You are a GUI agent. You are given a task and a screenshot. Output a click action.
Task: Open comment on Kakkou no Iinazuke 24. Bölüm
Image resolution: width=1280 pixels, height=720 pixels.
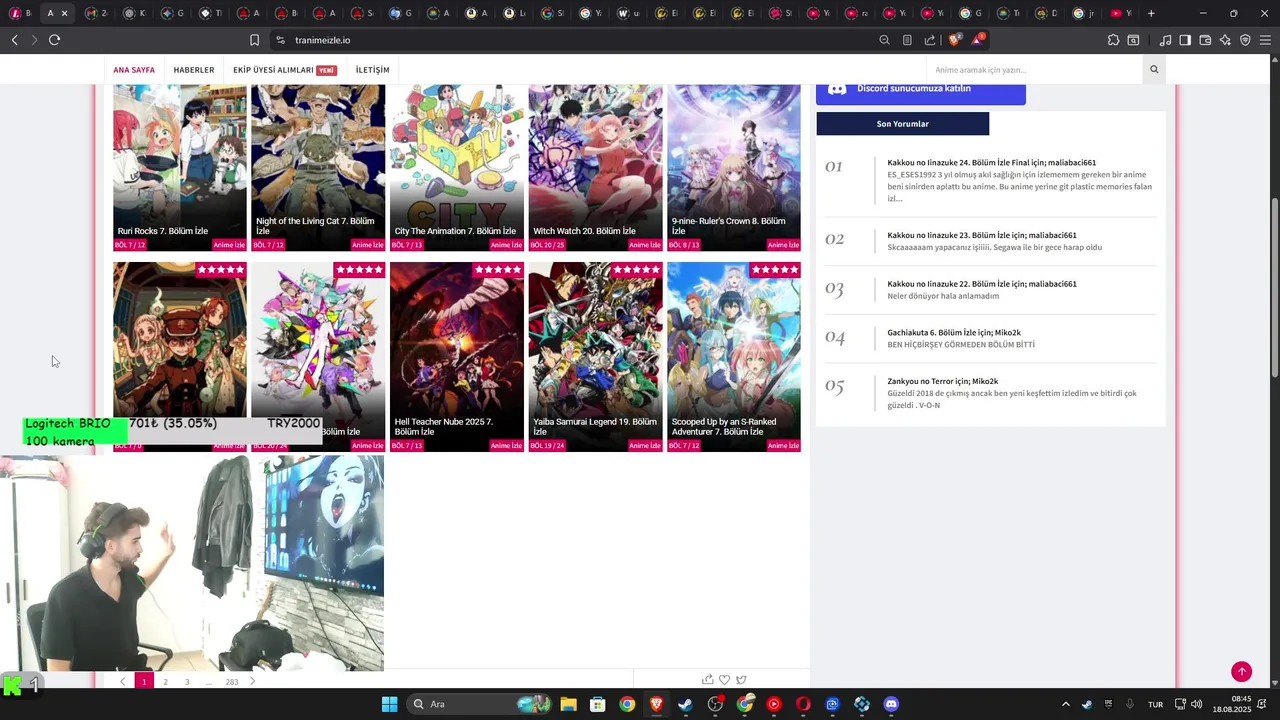[x=991, y=162]
